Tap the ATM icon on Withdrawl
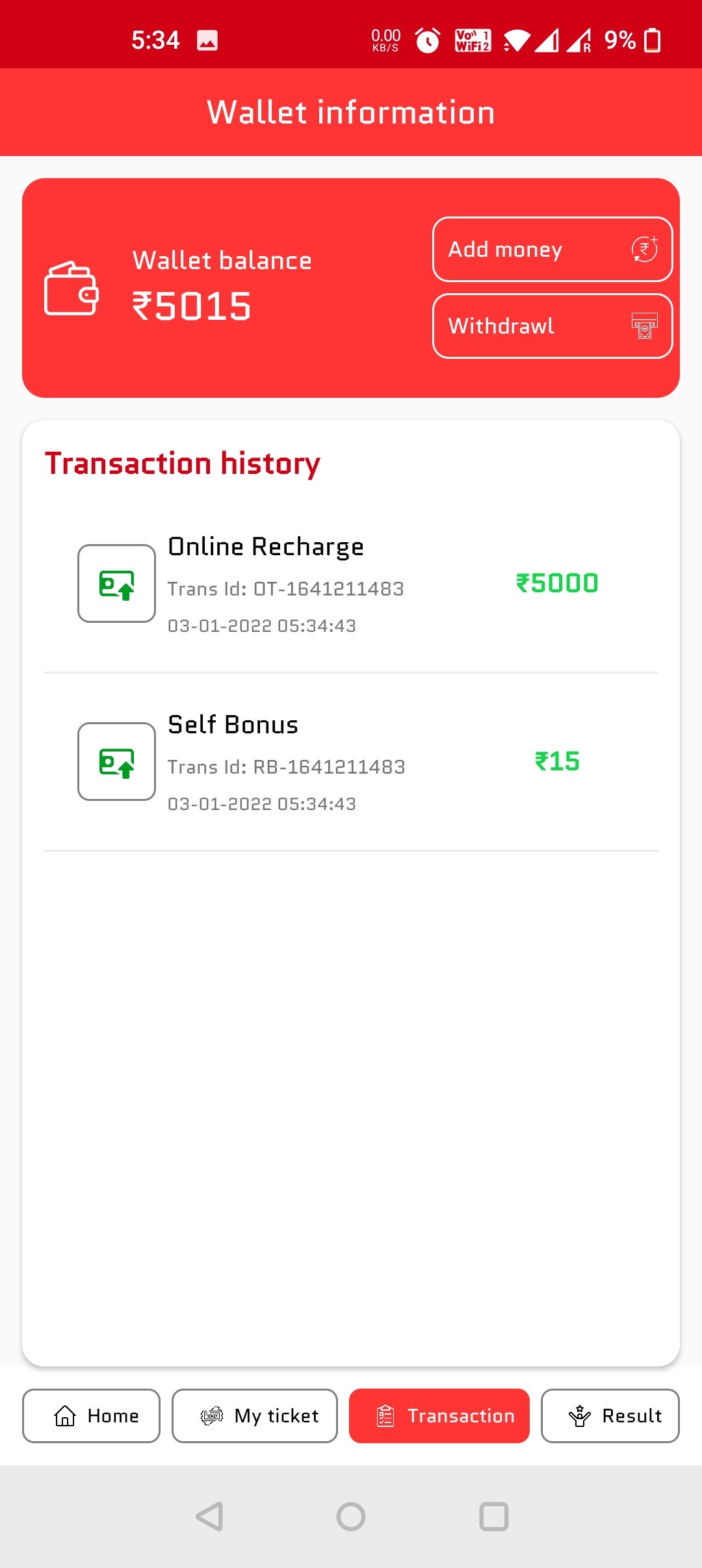Screen dimensions: 702x1568 (x=644, y=326)
